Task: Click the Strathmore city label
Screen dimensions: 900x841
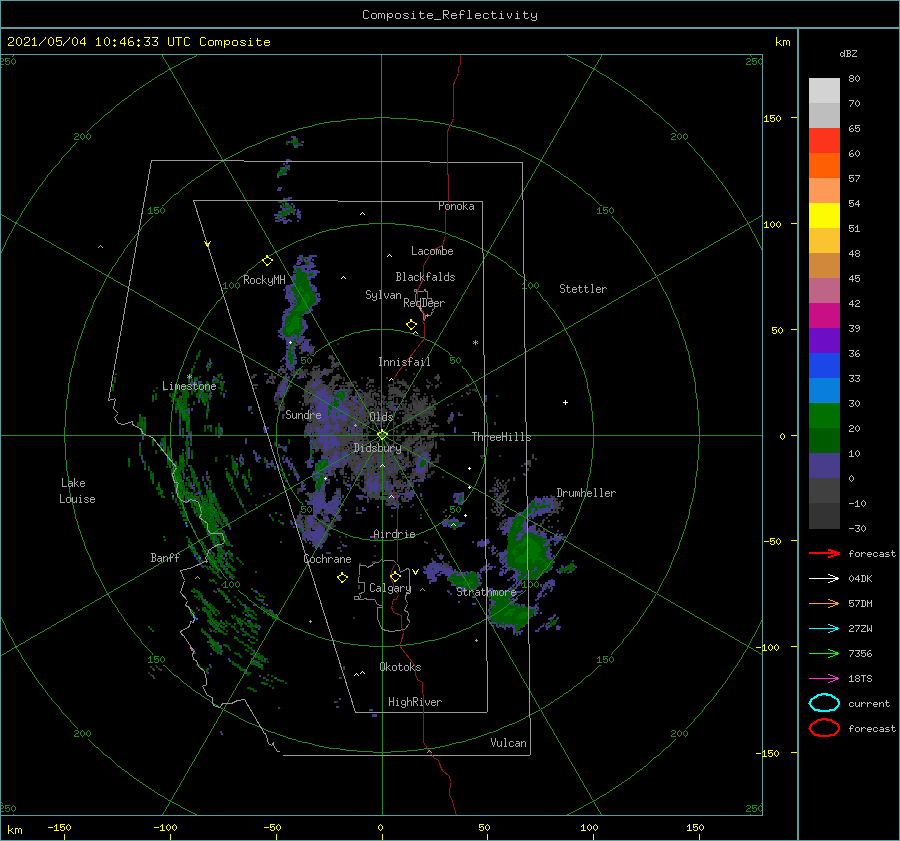Action: pos(487,592)
